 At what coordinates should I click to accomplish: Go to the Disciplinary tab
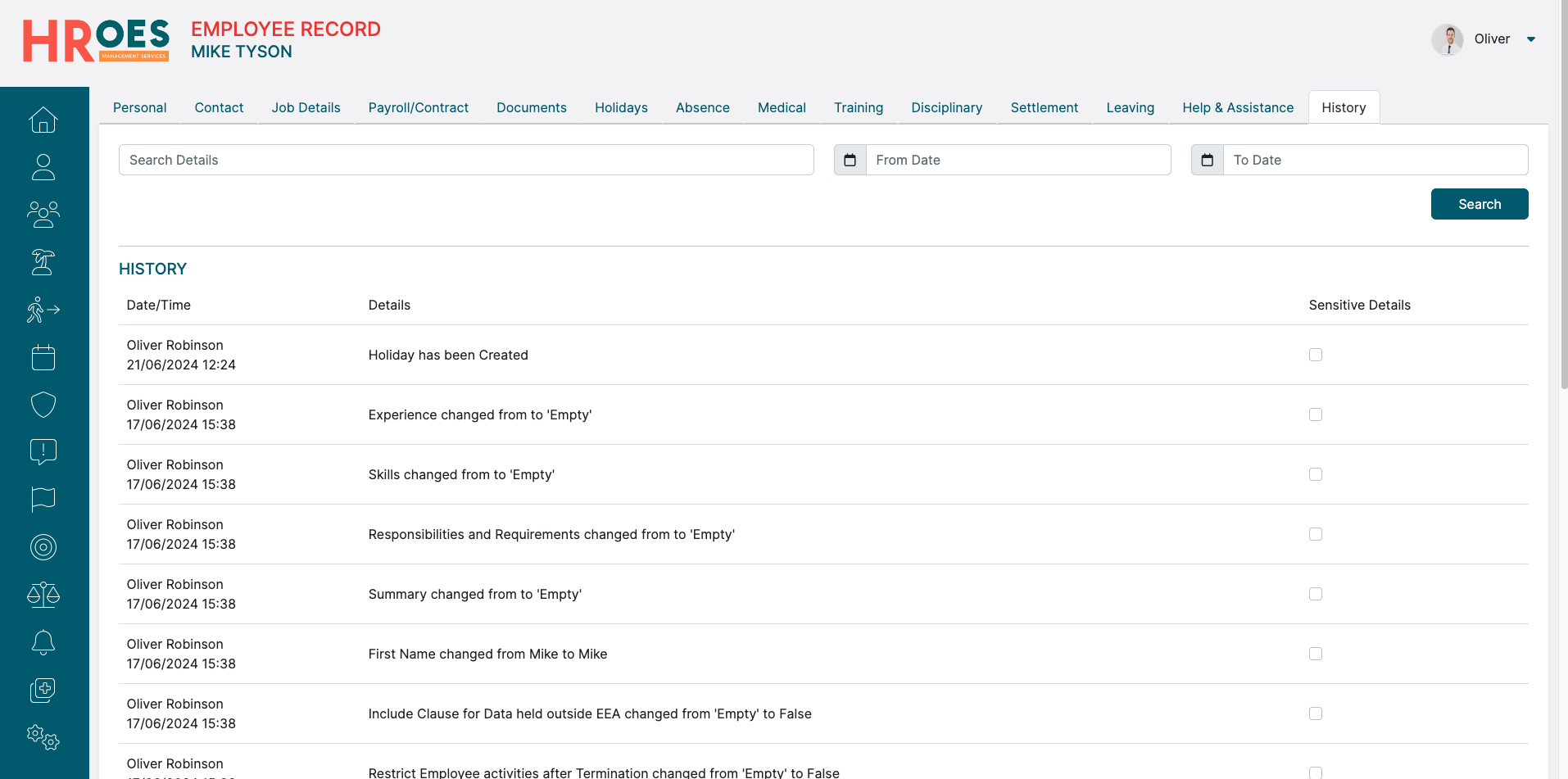pyautogui.click(x=946, y=107)
